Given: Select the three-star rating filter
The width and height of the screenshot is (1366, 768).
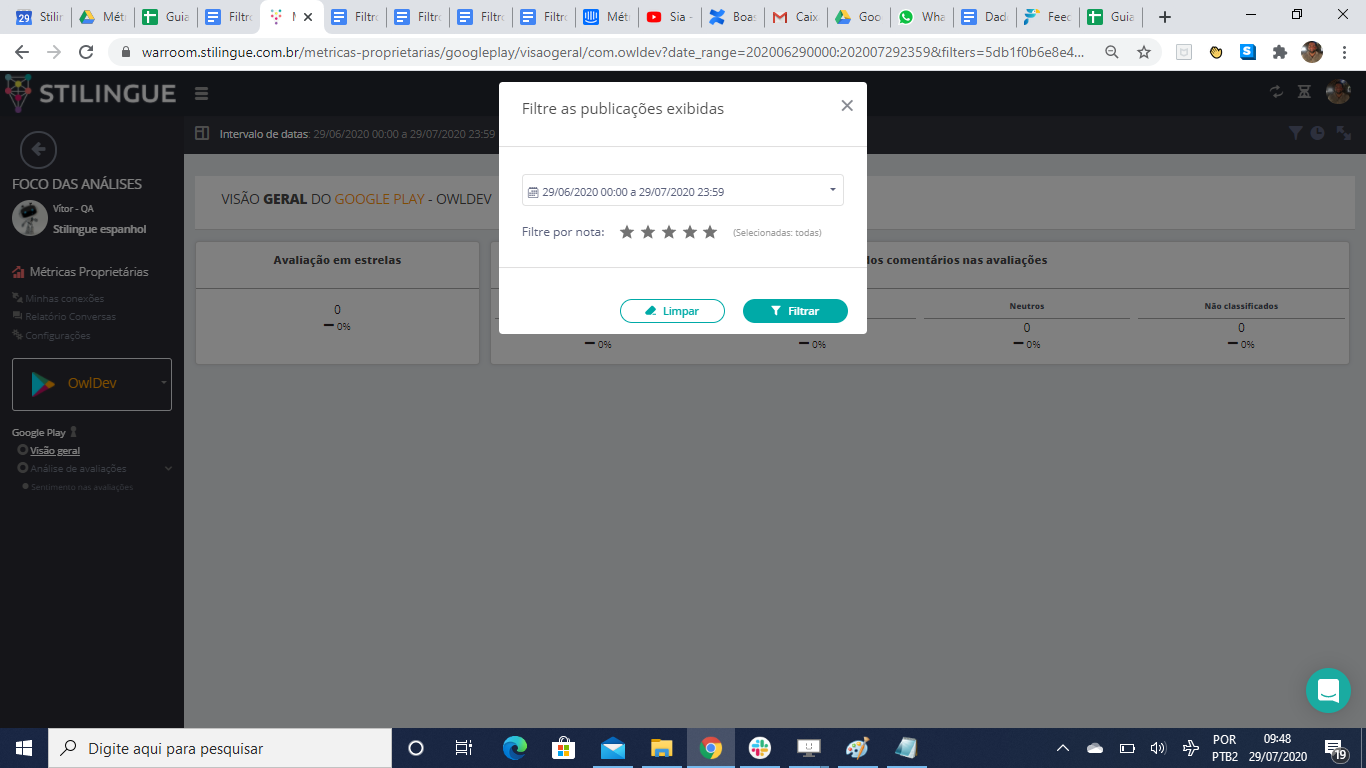Looking at the screenshot, I should (669, 232).
